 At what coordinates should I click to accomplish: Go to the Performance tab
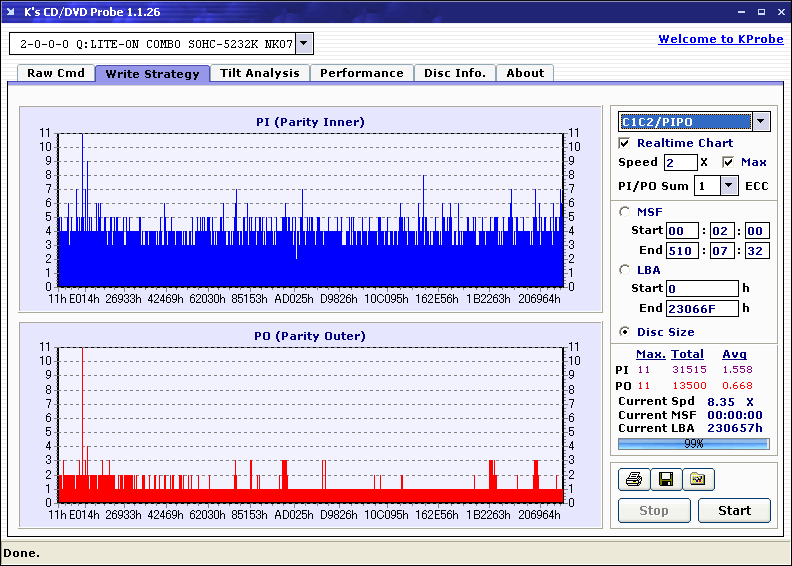(x=362, y=73)
